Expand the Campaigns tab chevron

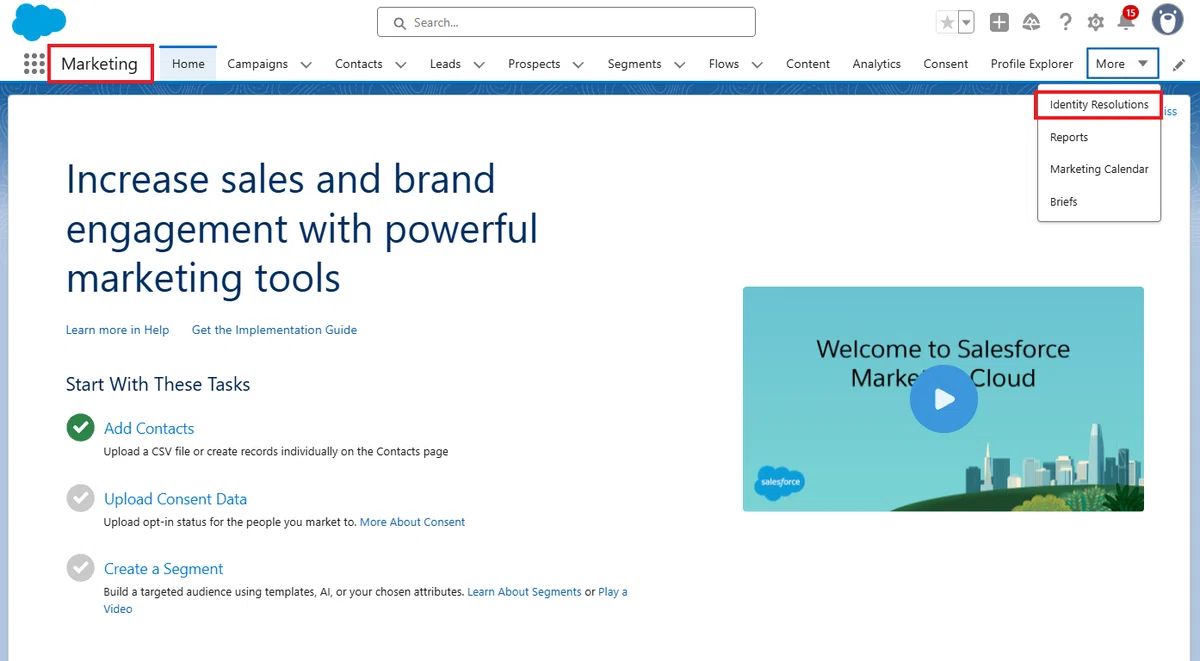[x=306, y=64]
